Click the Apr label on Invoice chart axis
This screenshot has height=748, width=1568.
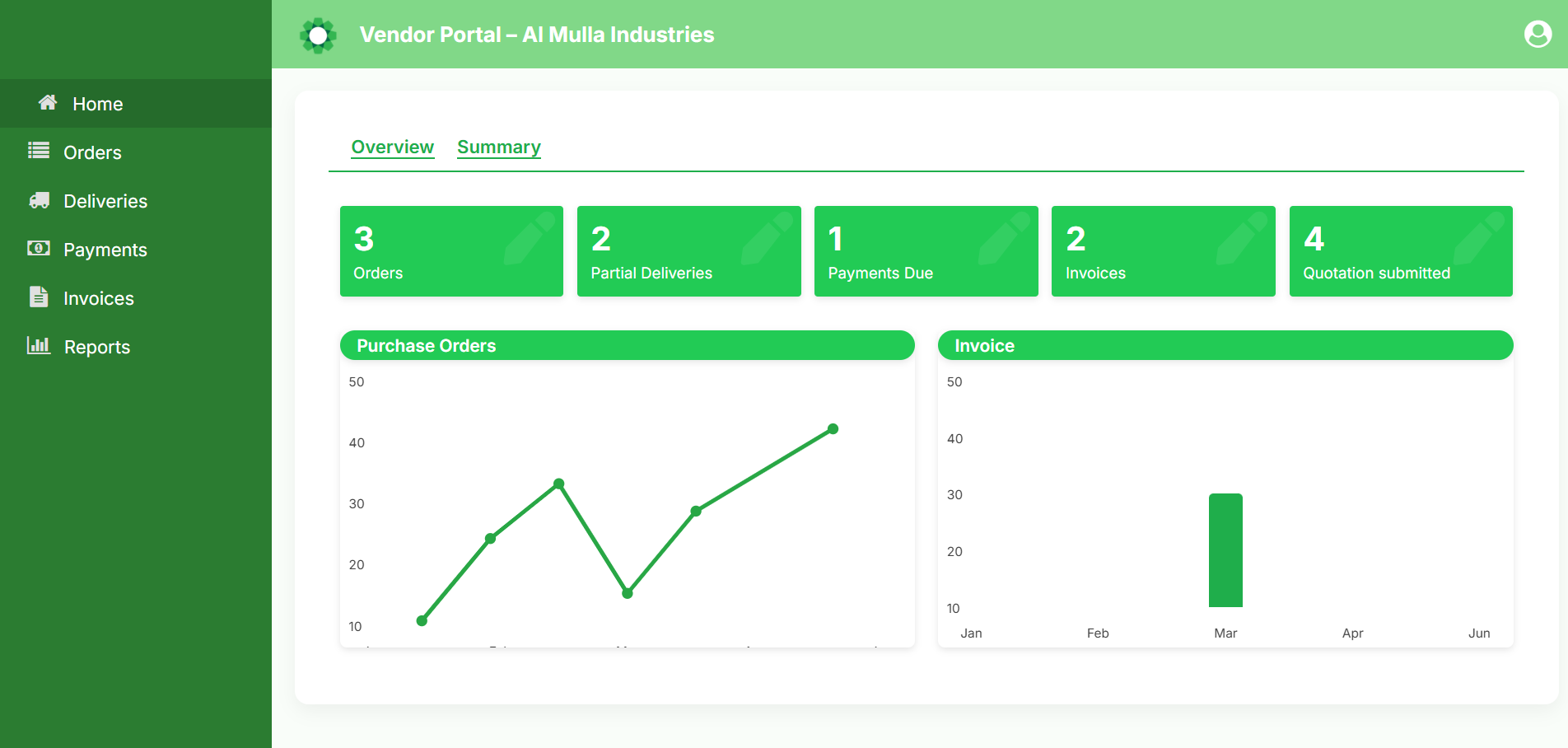tap(1352, 633)
